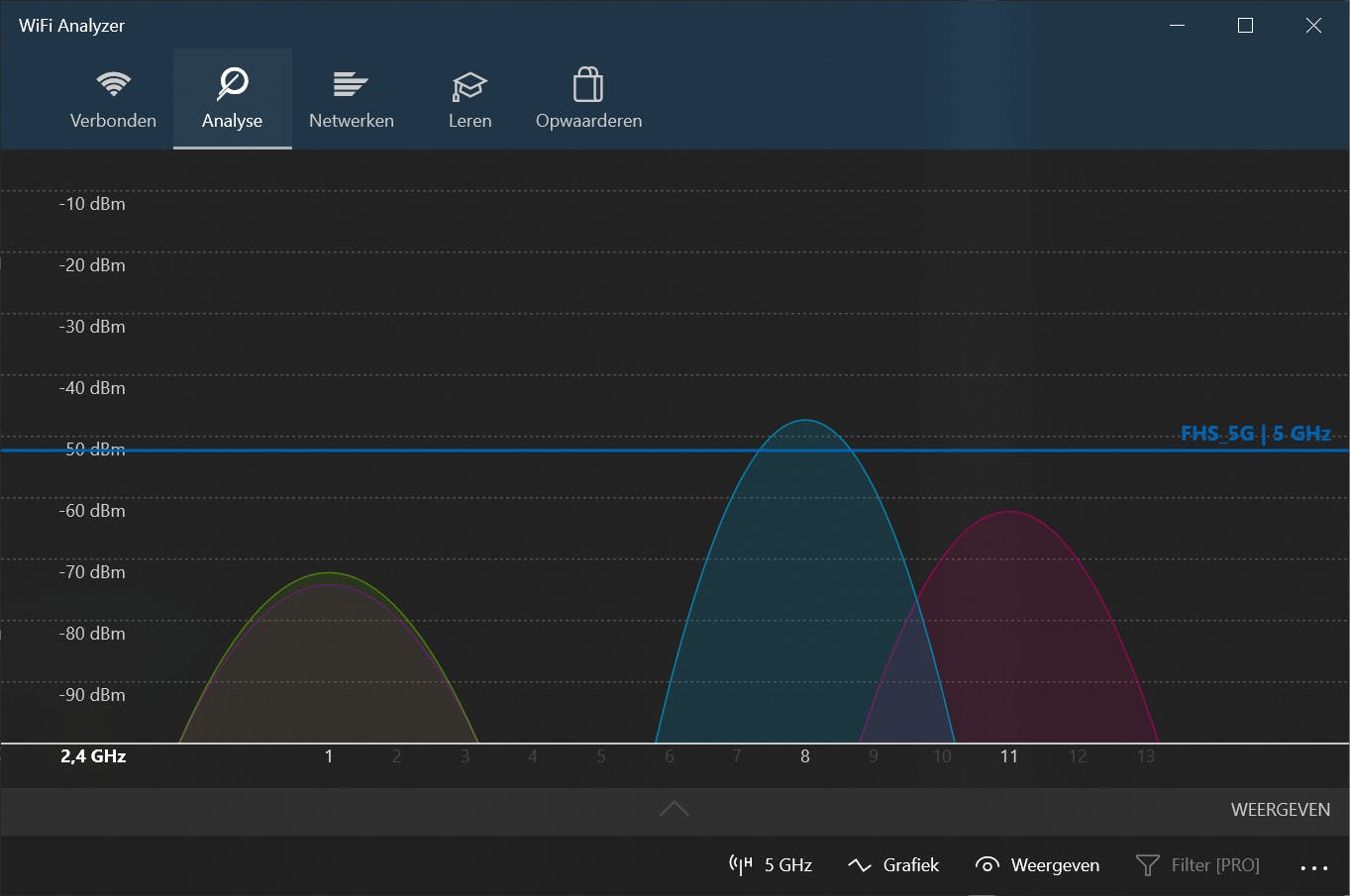
Task: Select channel 11 on the axis
Action: tap(1008, 756)
